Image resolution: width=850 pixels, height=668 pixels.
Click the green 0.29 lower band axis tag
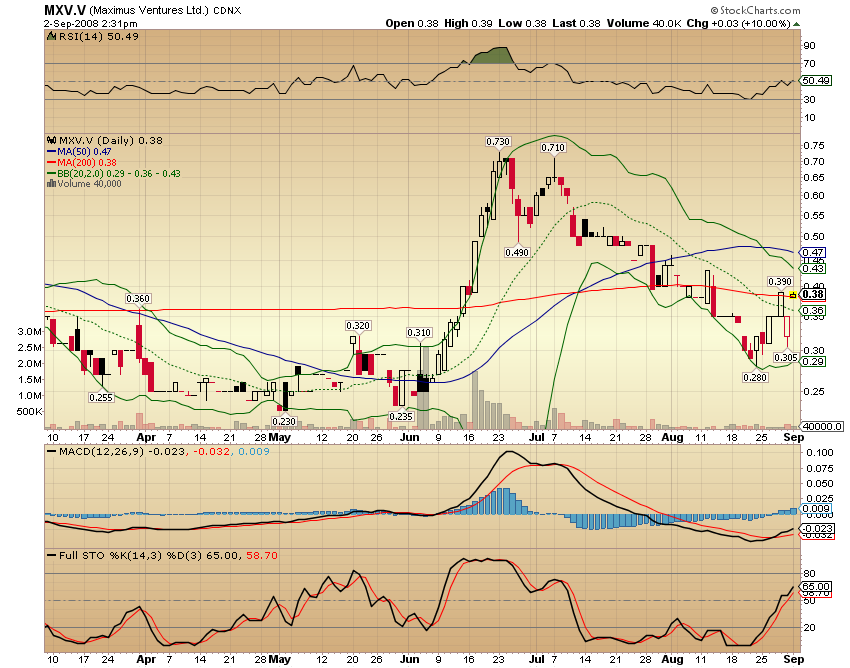[813, 362]
